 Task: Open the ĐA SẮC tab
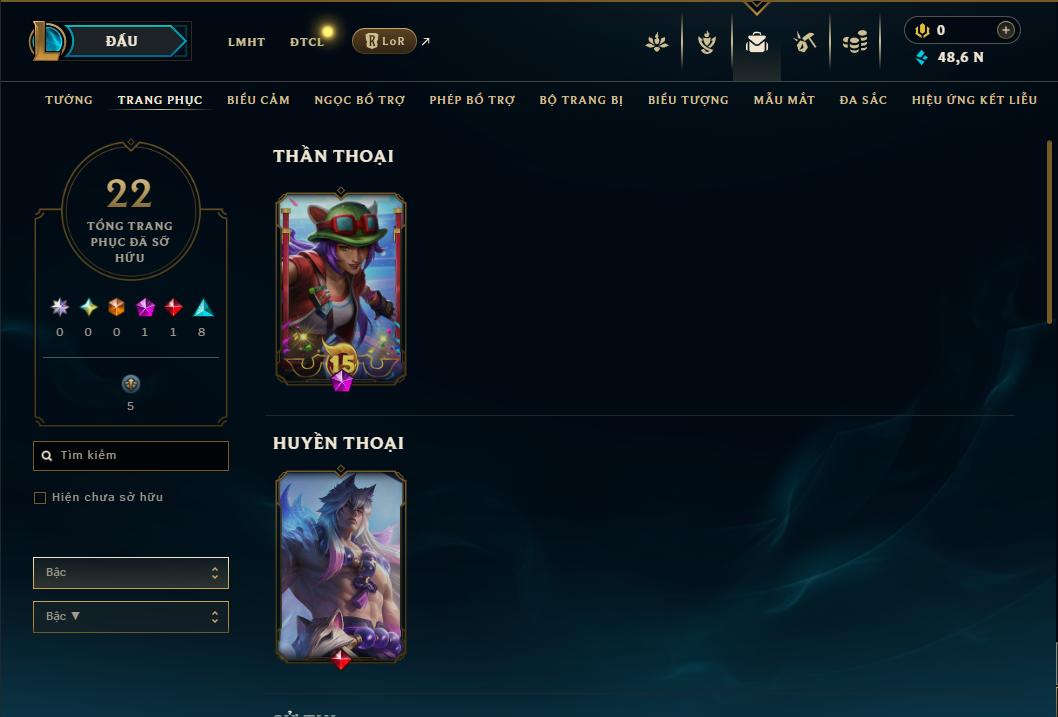[863, 100]
